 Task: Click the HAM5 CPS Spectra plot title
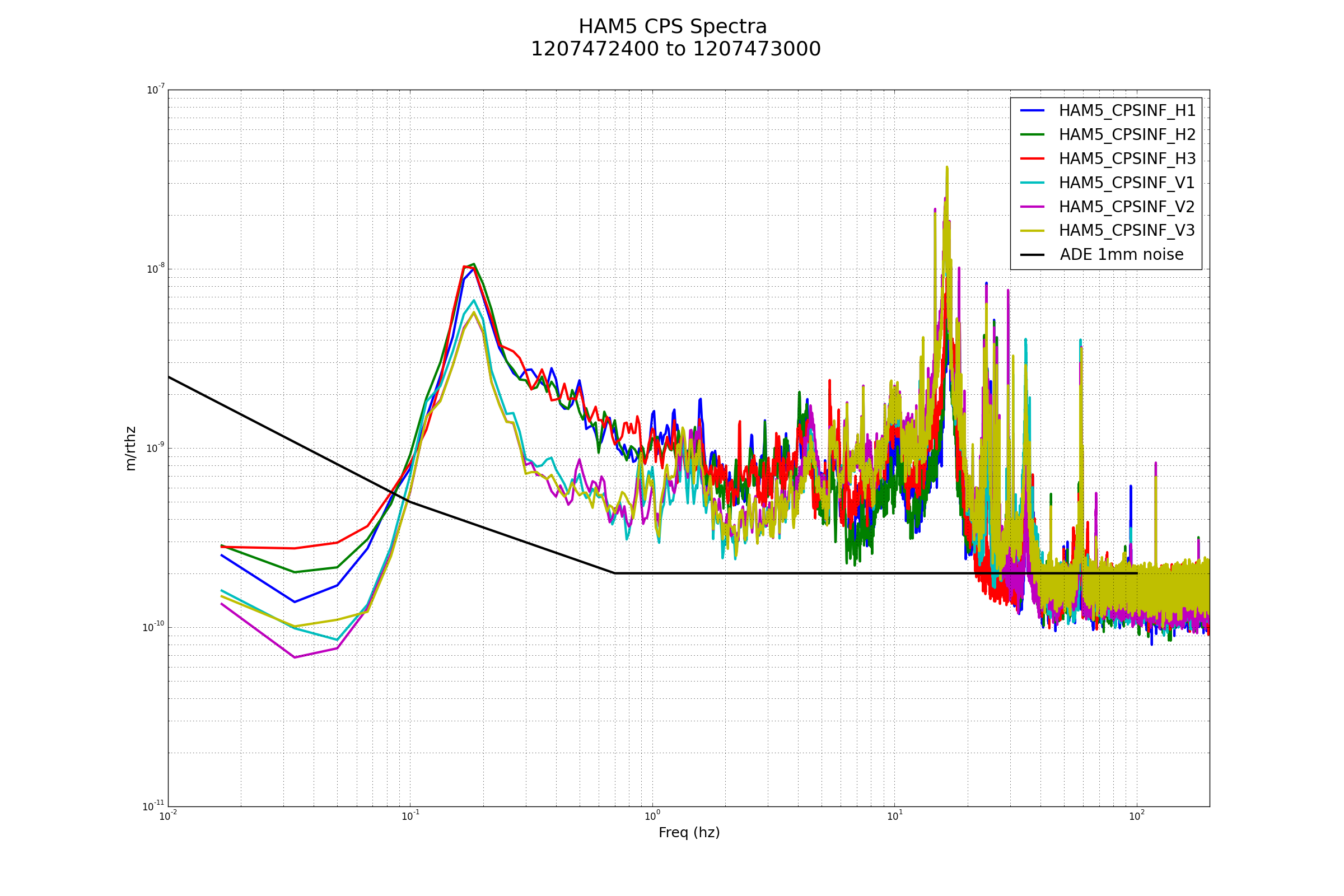pyautogui.click(x=673, y=27)
